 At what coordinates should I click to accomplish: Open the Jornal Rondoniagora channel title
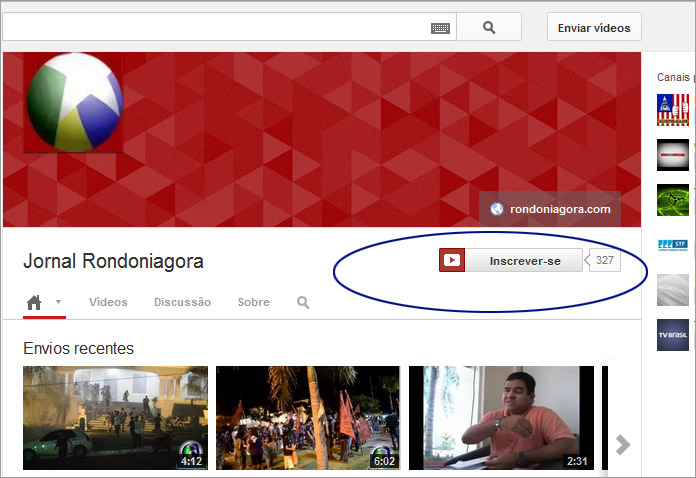[x=113, y=261]
